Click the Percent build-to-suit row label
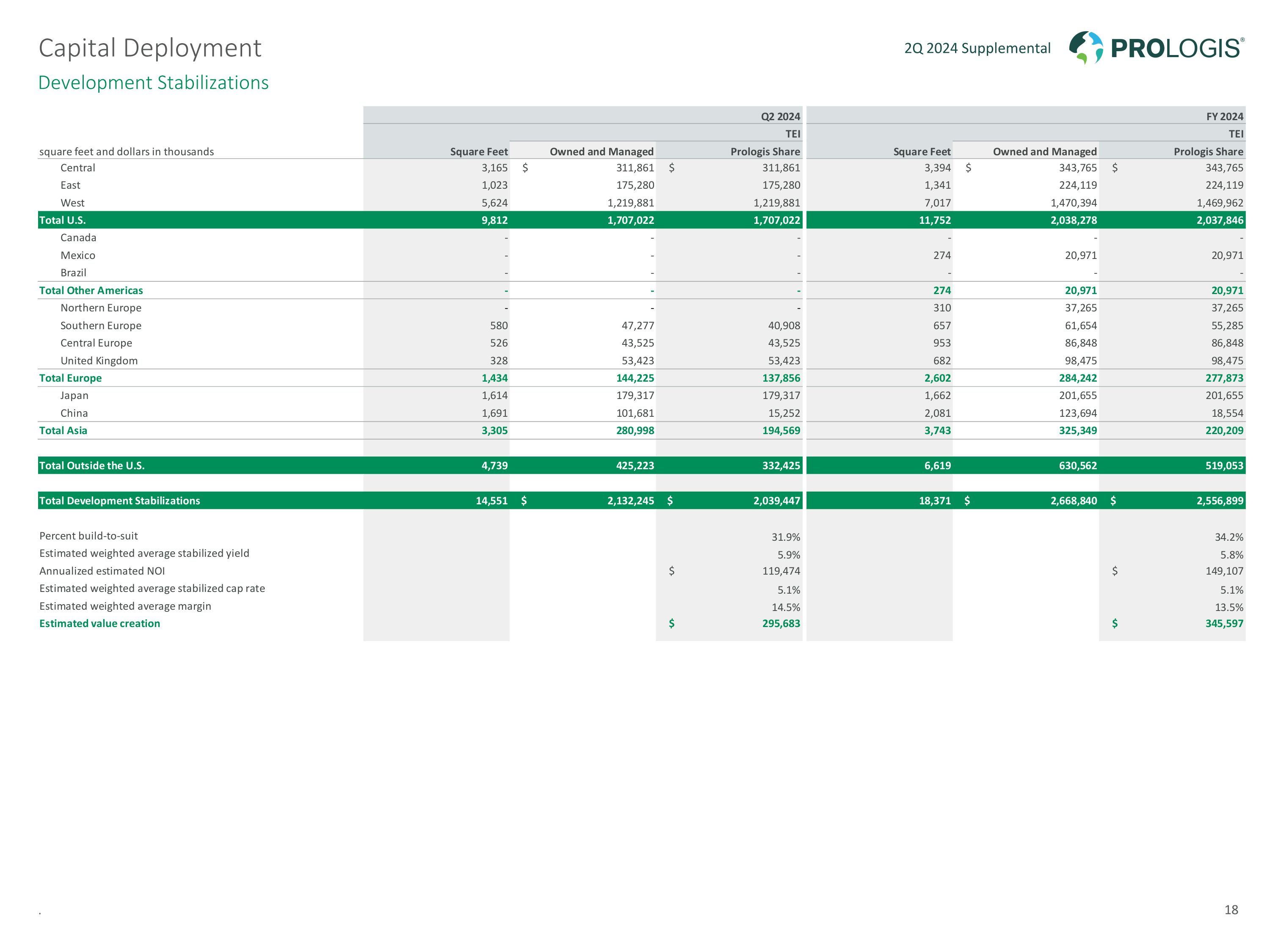Image resolution: width=1270 pixels, height=952 pixels. pos(88,536)
